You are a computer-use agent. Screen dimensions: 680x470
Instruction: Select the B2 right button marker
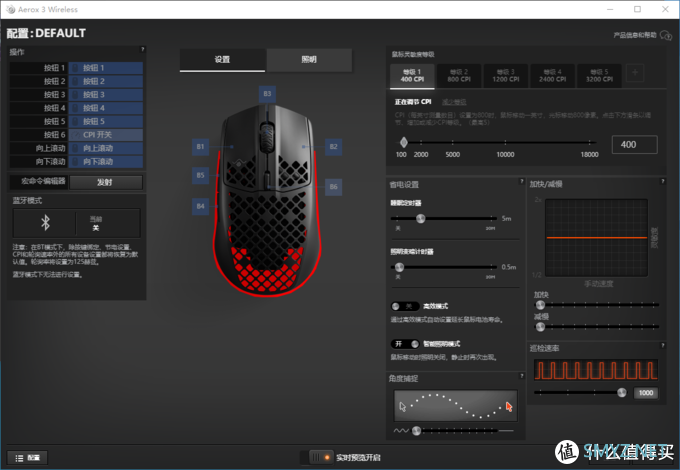point(333,147)
